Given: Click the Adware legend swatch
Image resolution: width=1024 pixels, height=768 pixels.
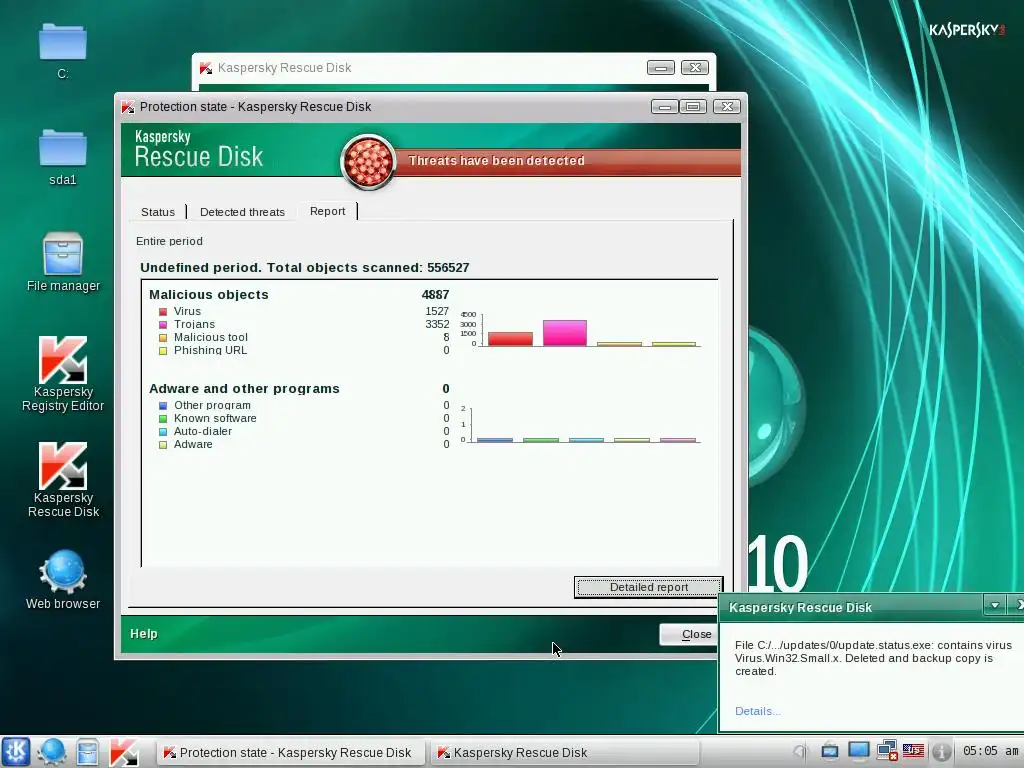Looking at the screenshot, I should click(163, 445).
